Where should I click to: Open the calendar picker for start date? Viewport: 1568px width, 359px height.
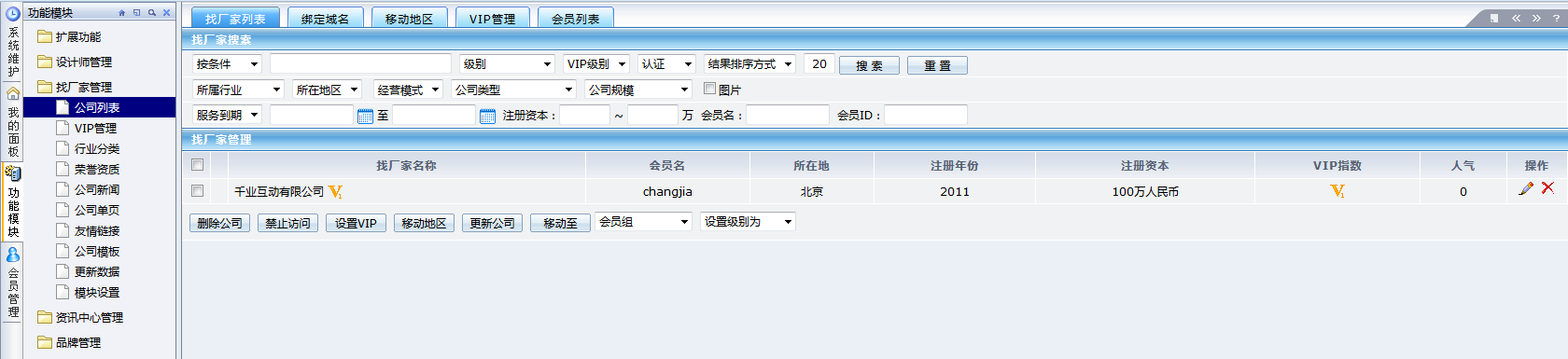(x=365, y=116)
